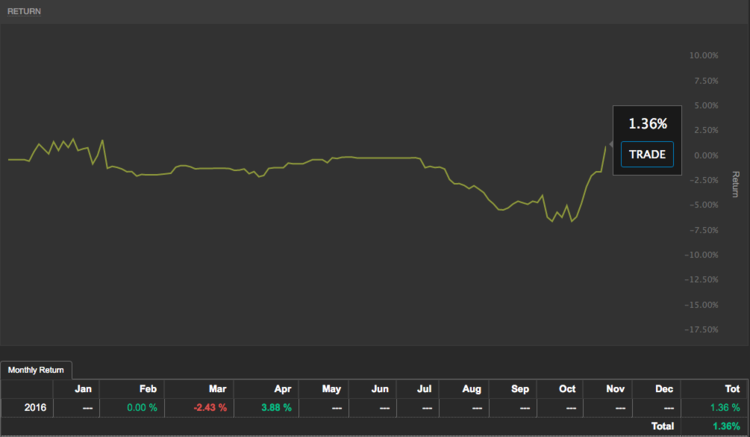Screen dimensions: 750x437
Task: Click the -12.50% y-axis label
Action: (x=701, y=280)
